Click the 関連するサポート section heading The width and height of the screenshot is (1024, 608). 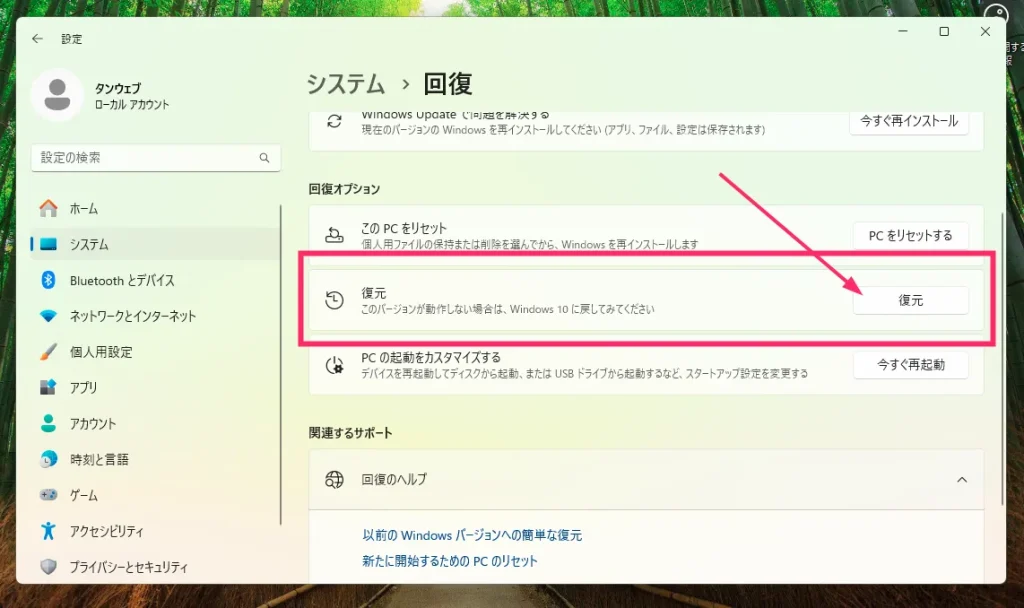point(351,433)
